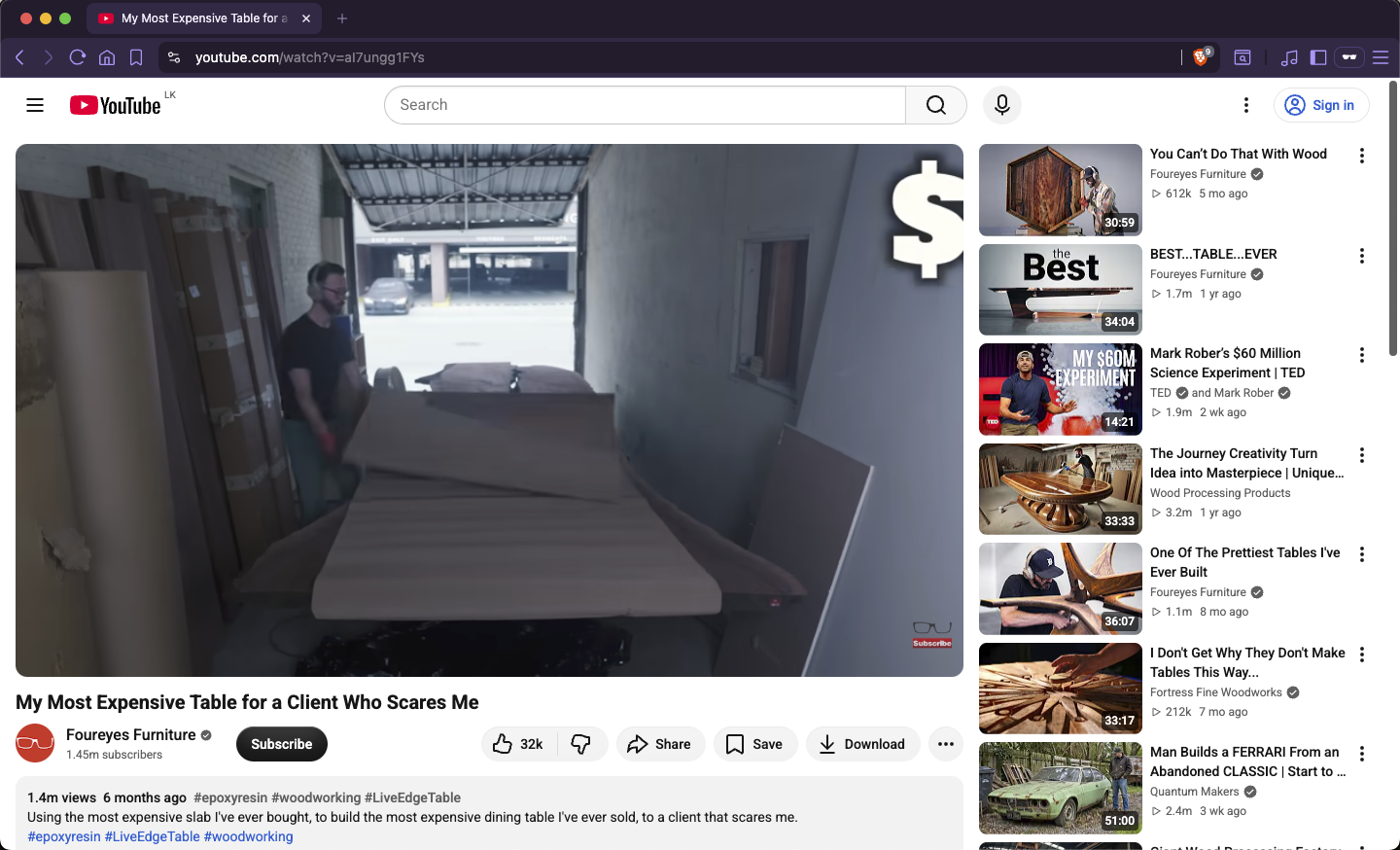Bookmark this page
The image size is (1400, 850).
pos(136,57)
